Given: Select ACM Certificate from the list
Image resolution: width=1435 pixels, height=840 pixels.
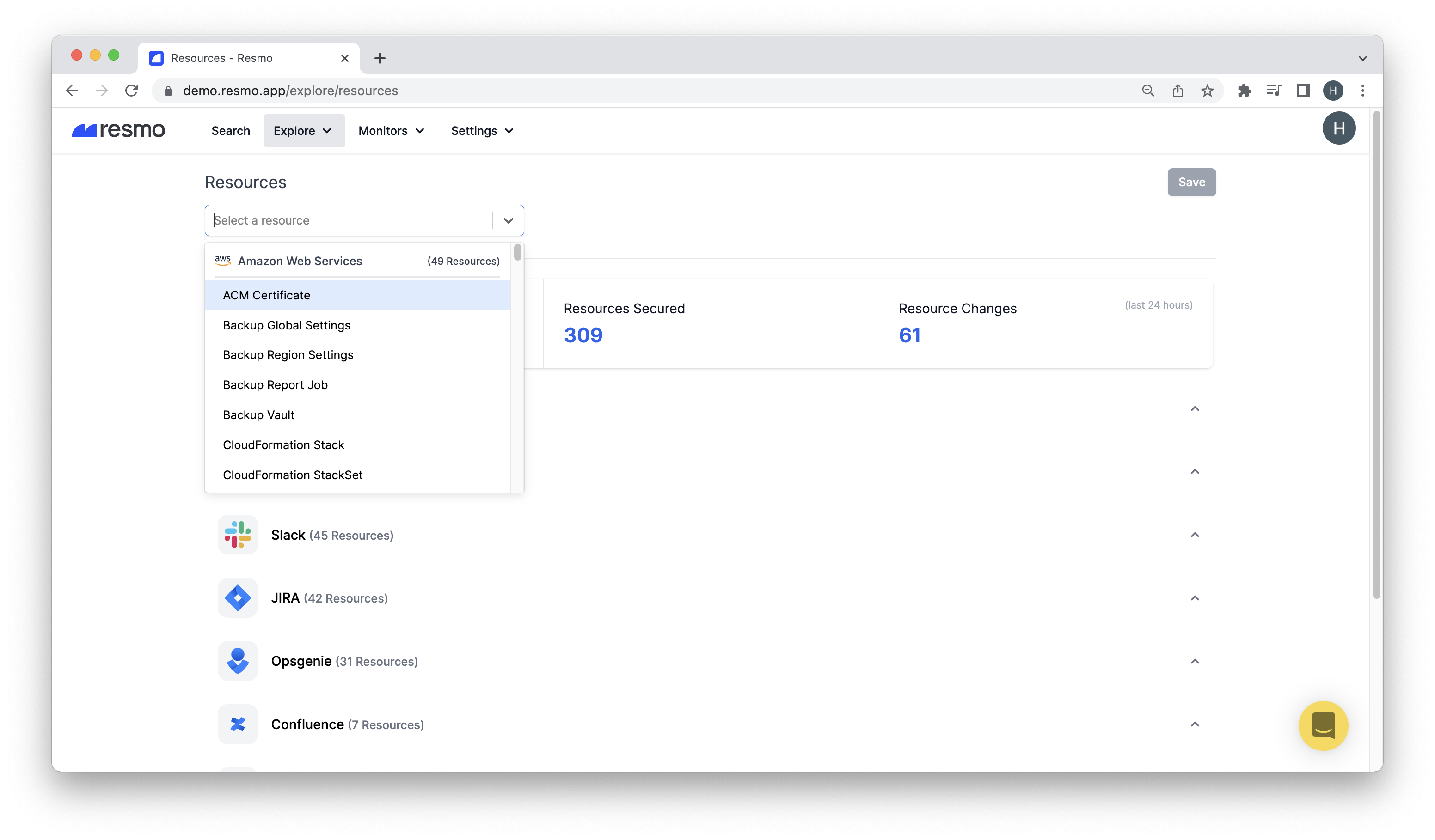Looking at the screenshot, I should (x=357, y=295).
